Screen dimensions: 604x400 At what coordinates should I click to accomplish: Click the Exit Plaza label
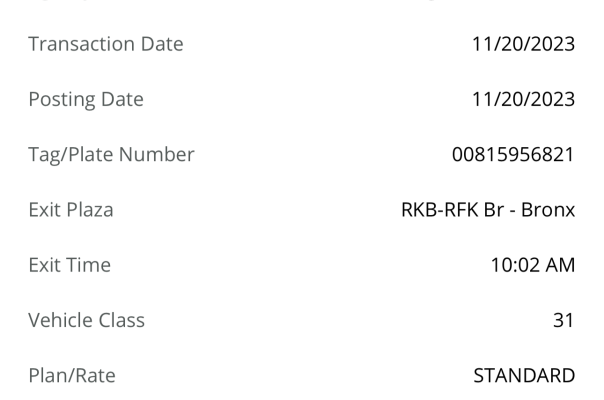[x=71, y=210]
